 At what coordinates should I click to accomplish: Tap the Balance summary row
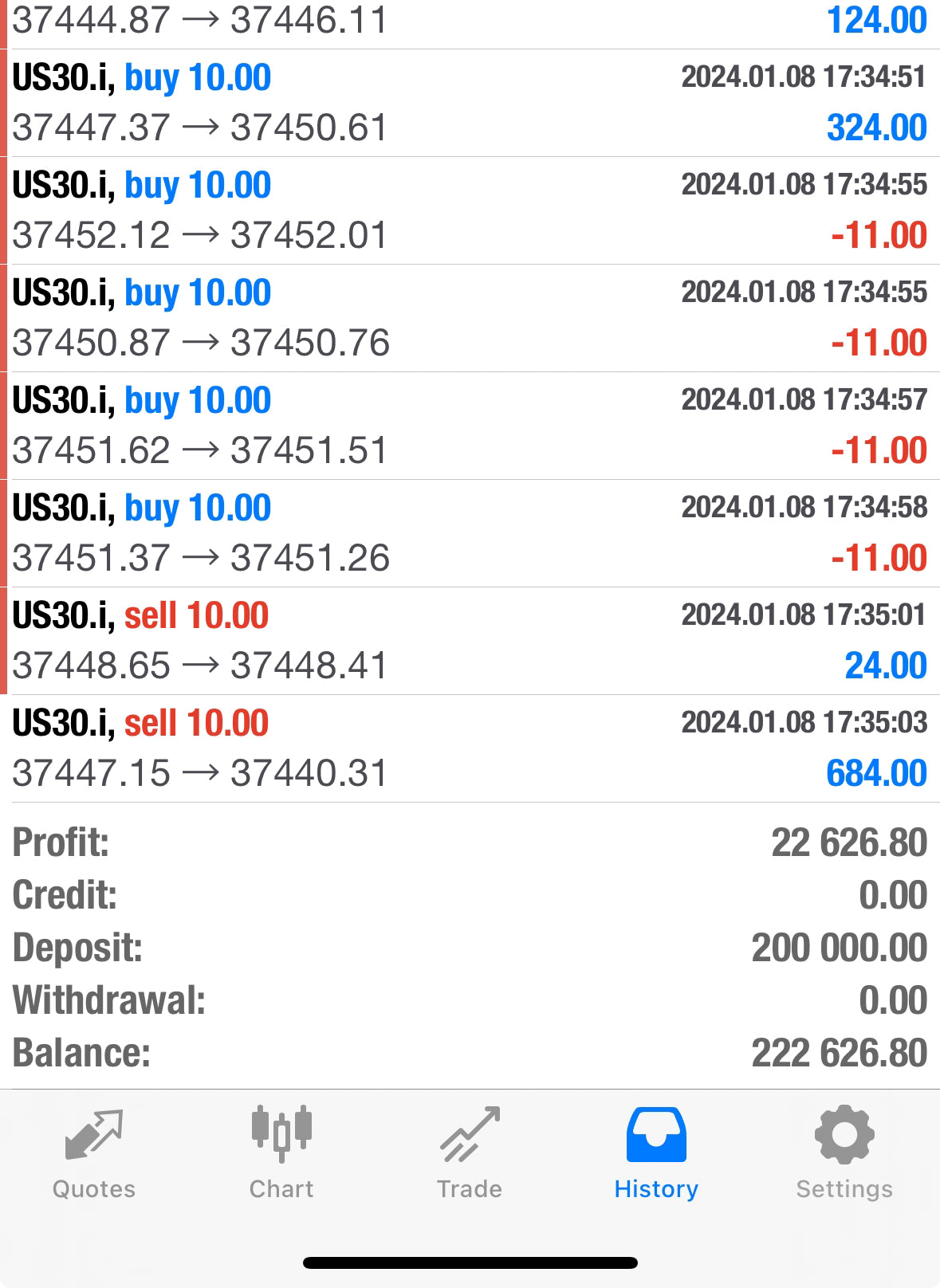coord(470,1053)
